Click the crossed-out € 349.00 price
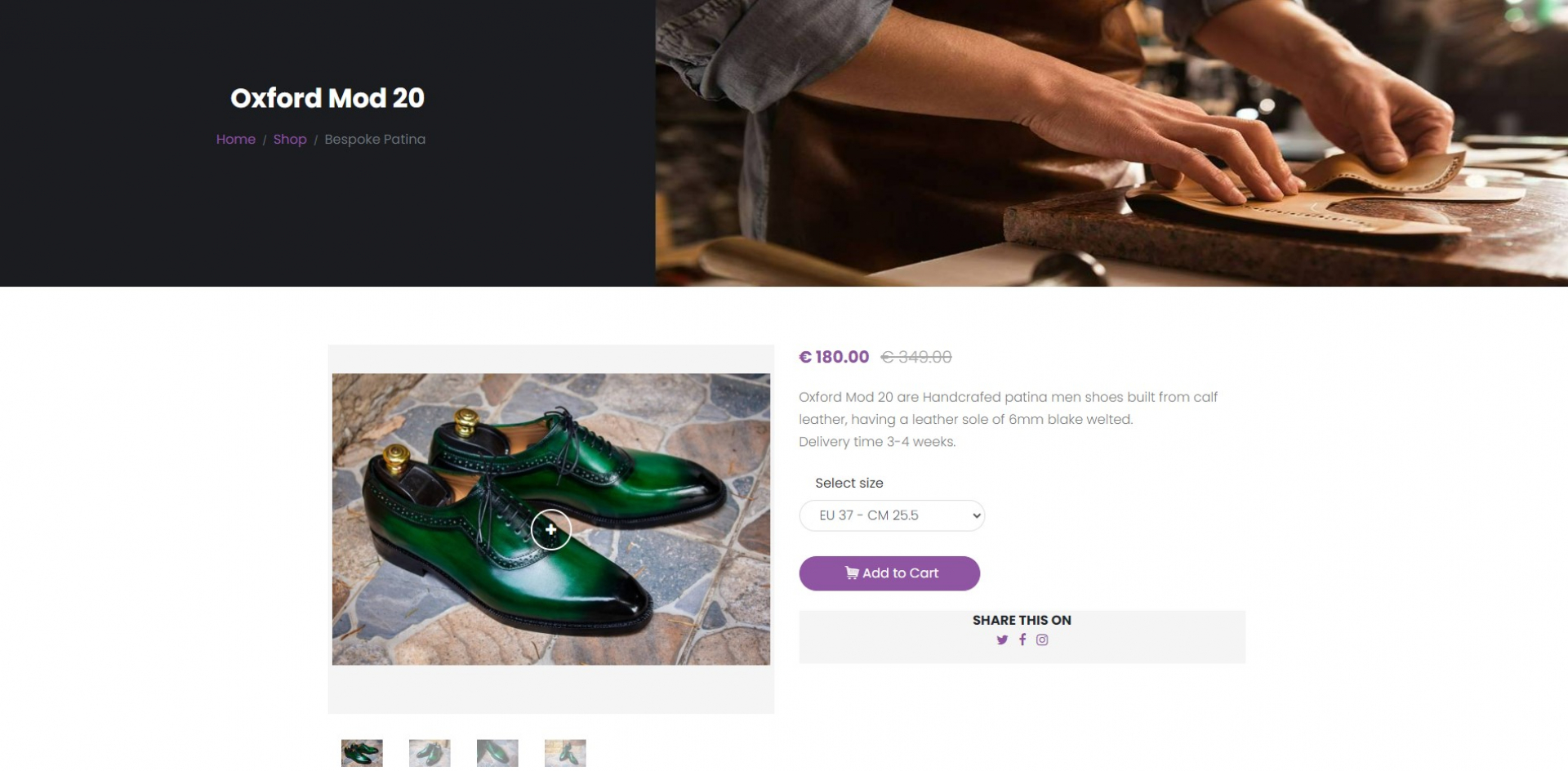The image size is (1568, 771). pyautogui.click(x=916, y=357)
